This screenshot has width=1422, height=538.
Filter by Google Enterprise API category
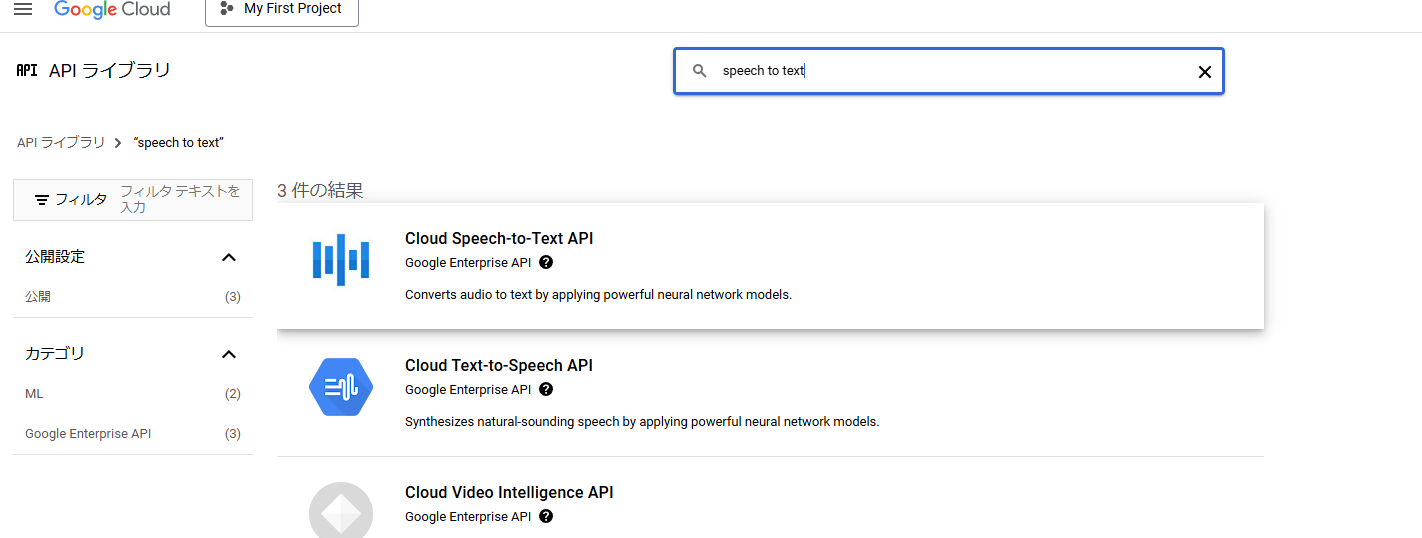click(88, 434)
